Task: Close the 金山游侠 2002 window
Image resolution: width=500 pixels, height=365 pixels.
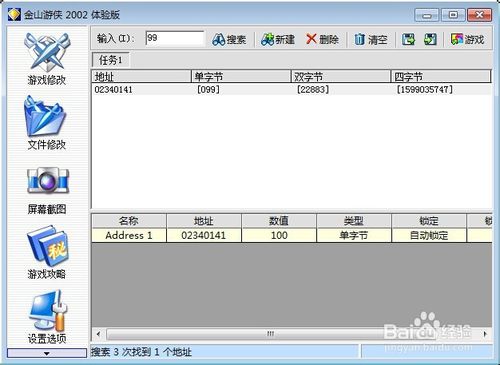Action: coord(480,15)
